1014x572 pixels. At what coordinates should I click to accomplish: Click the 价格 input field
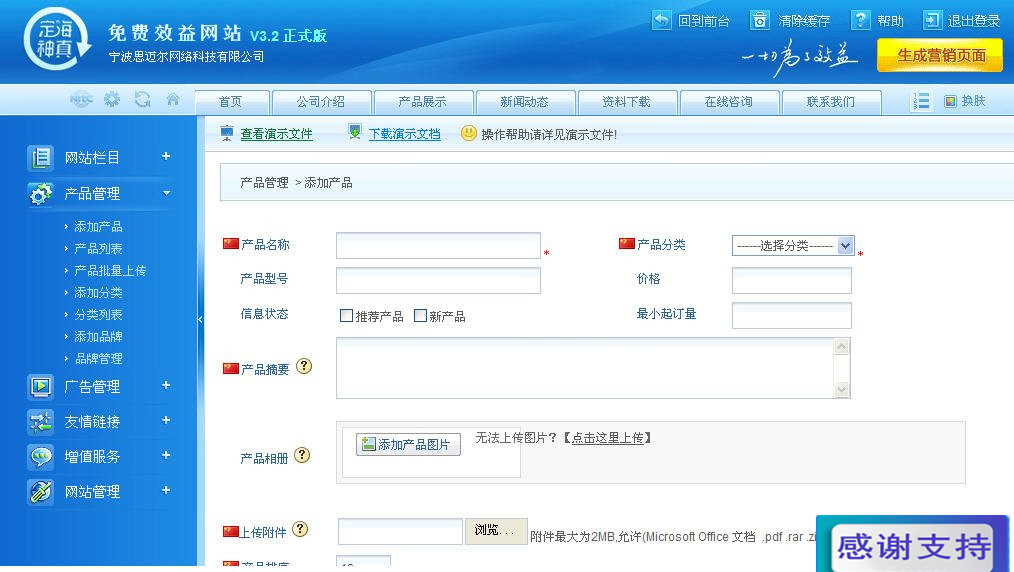[792, 281]
